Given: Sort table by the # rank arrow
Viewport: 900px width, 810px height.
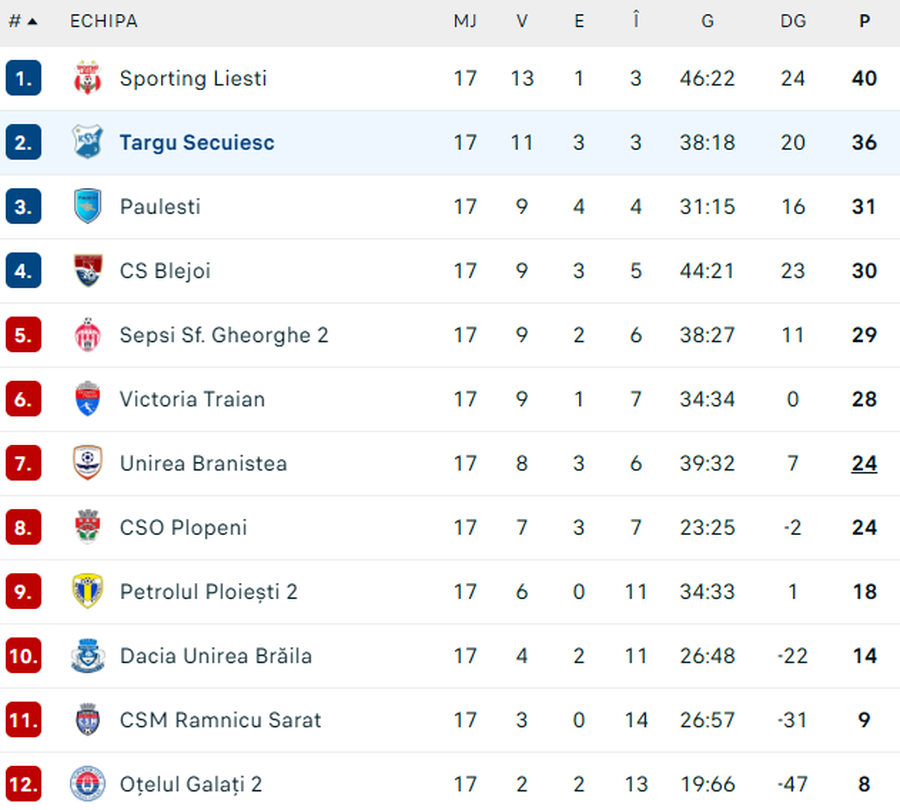Looking at the screenshot, I should click(24, 21).
